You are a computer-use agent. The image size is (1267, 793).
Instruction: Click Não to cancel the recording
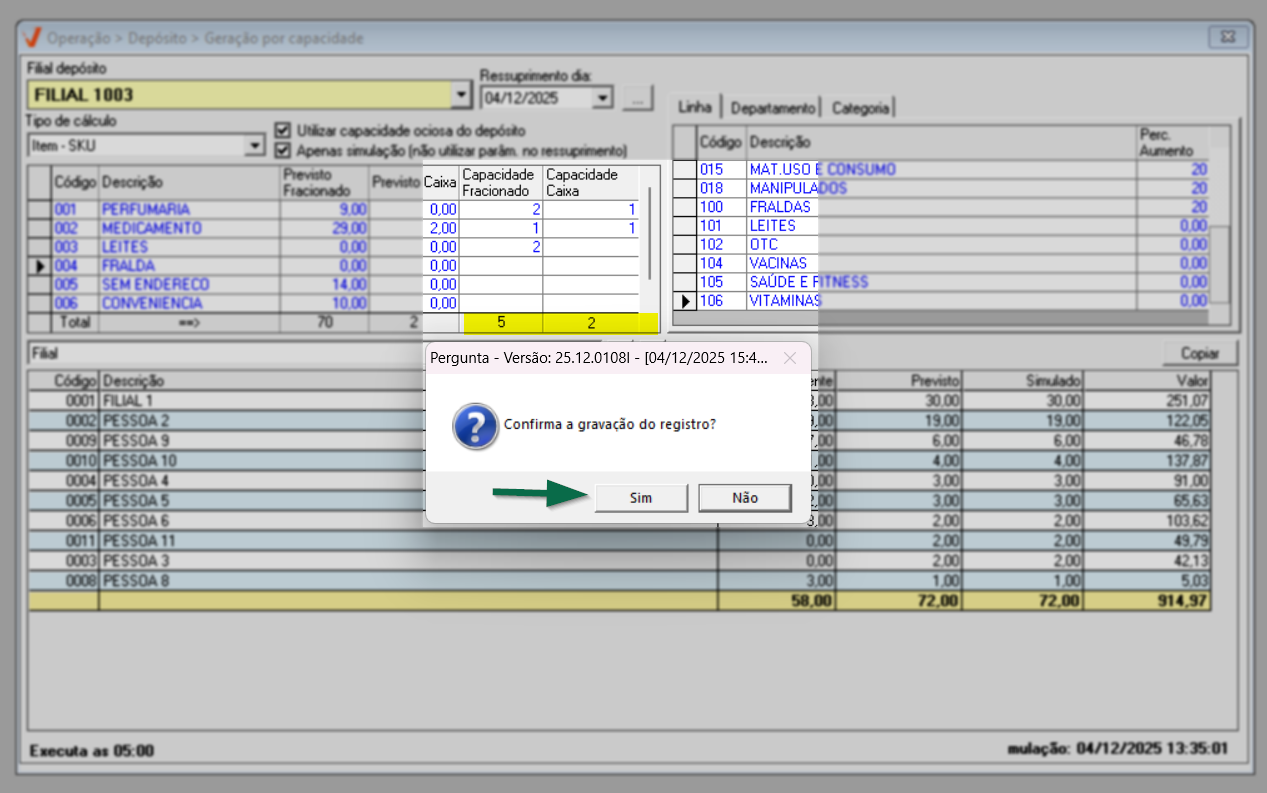[744, 498]
